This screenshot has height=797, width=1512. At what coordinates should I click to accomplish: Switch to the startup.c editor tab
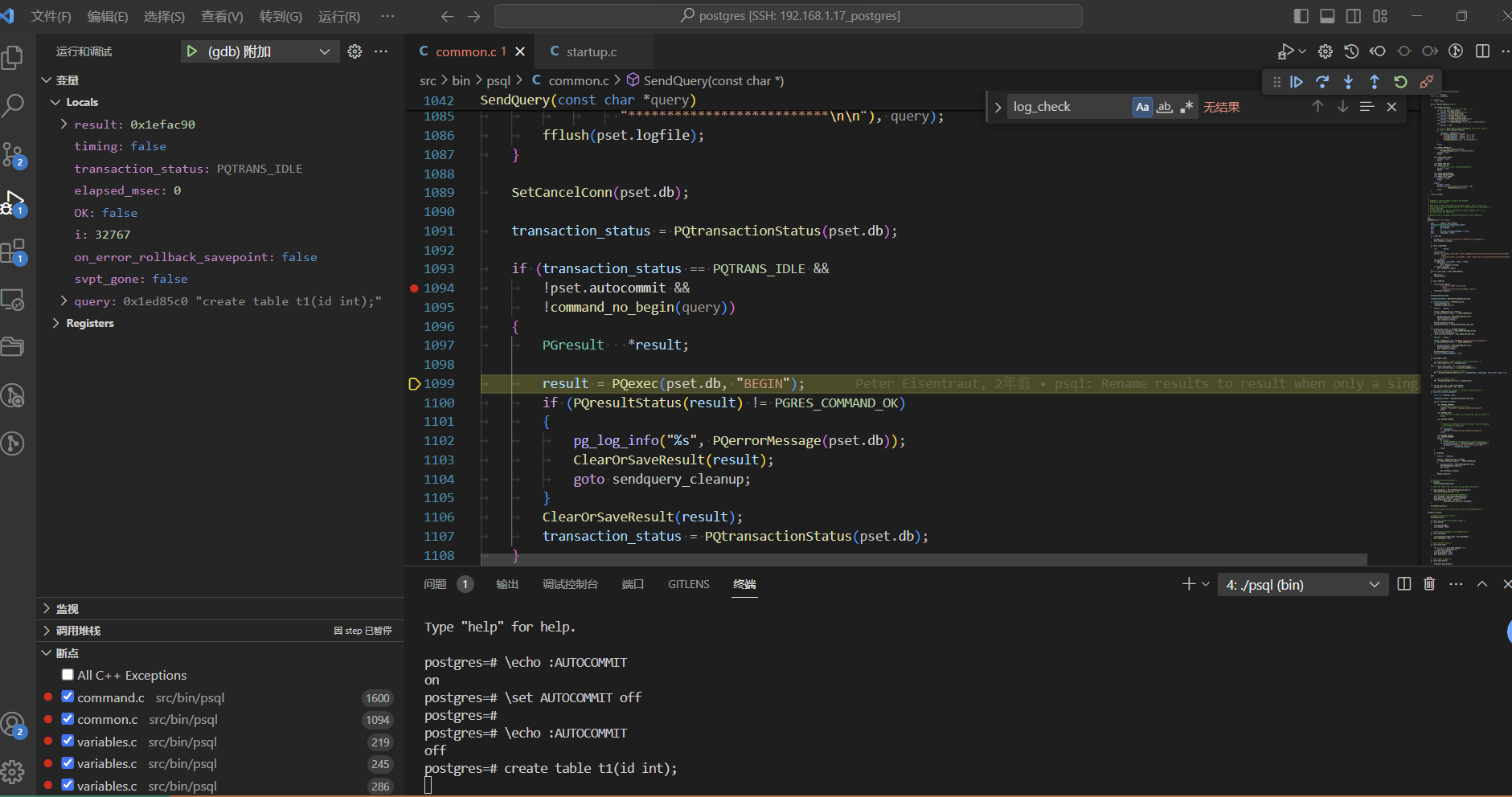pyautogui.click(x=591, y=51)
